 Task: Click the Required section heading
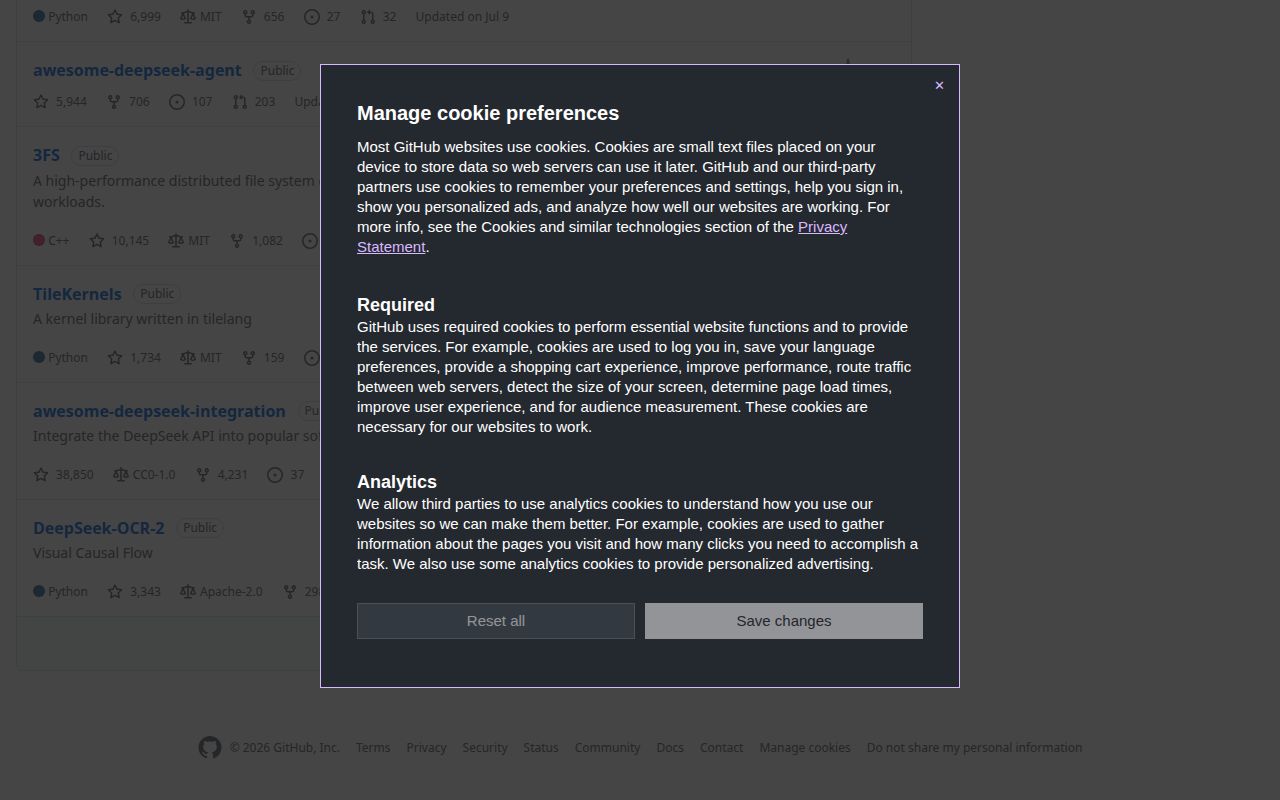click(396, 305)
